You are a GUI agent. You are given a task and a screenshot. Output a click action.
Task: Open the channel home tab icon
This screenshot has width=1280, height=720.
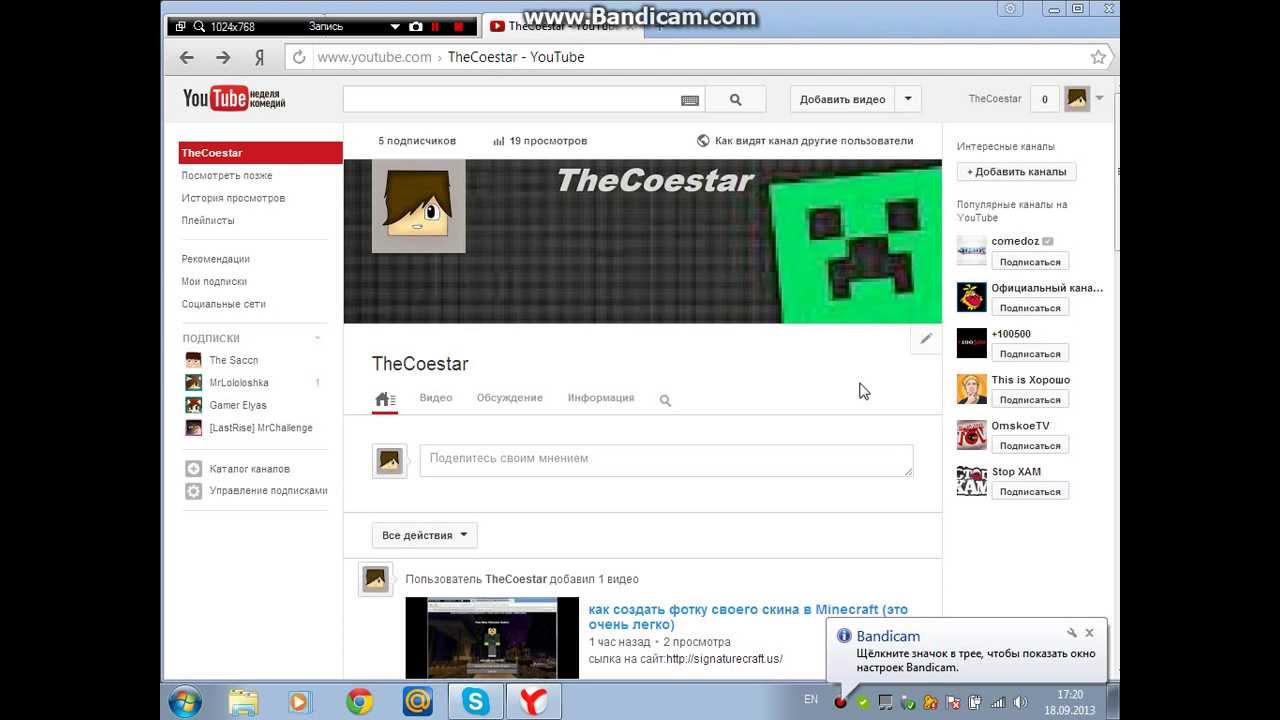point(385,399)
